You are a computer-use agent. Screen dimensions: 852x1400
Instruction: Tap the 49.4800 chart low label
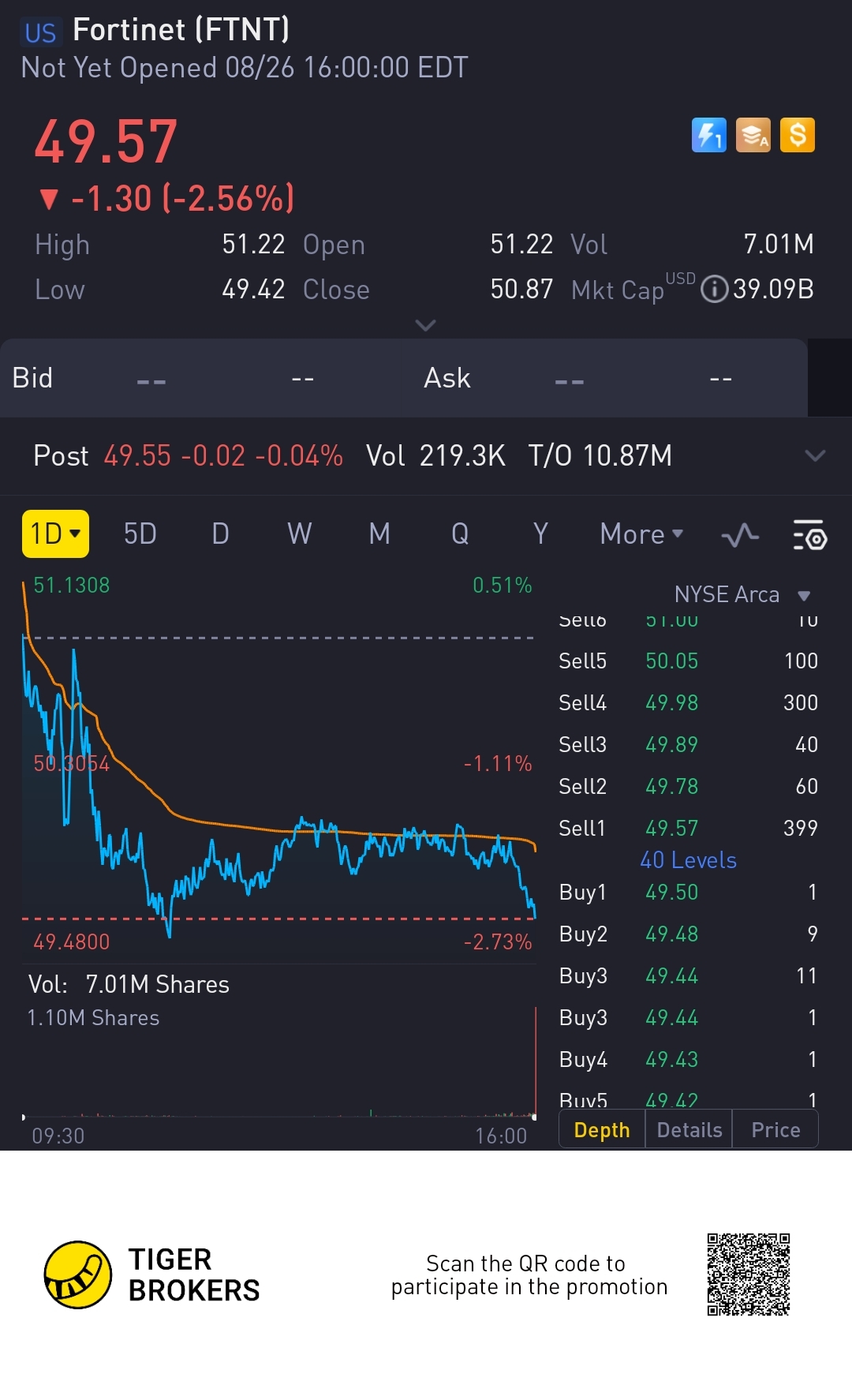point(72,941)
